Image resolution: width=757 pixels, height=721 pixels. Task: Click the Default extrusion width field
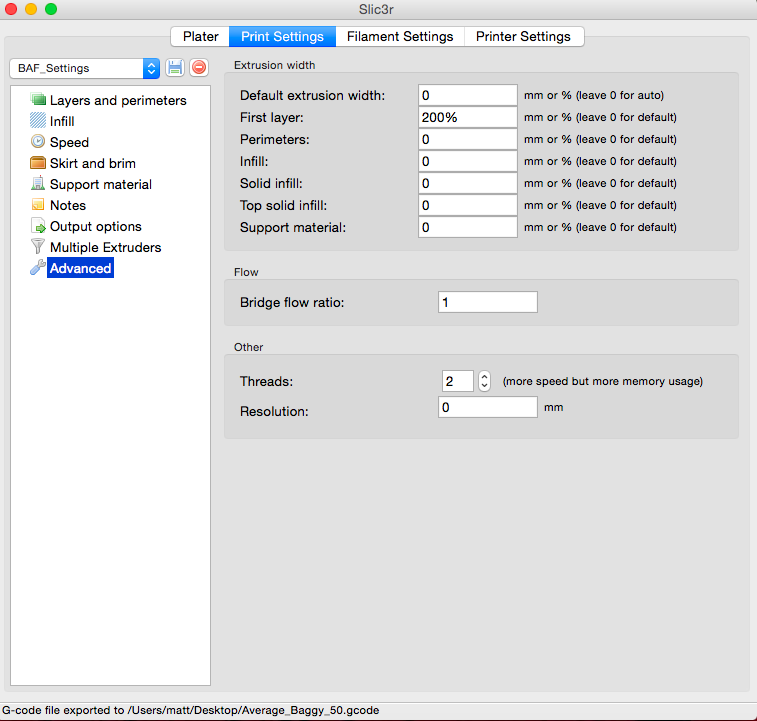tap(467, 95)
